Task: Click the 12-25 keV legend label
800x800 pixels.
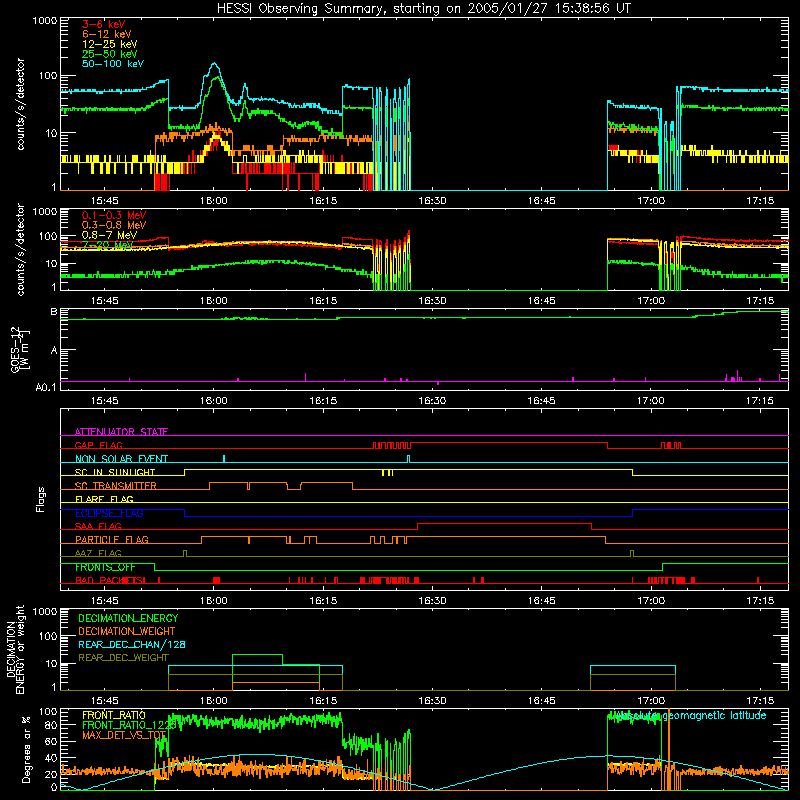Action: click(x=110, y=44)
